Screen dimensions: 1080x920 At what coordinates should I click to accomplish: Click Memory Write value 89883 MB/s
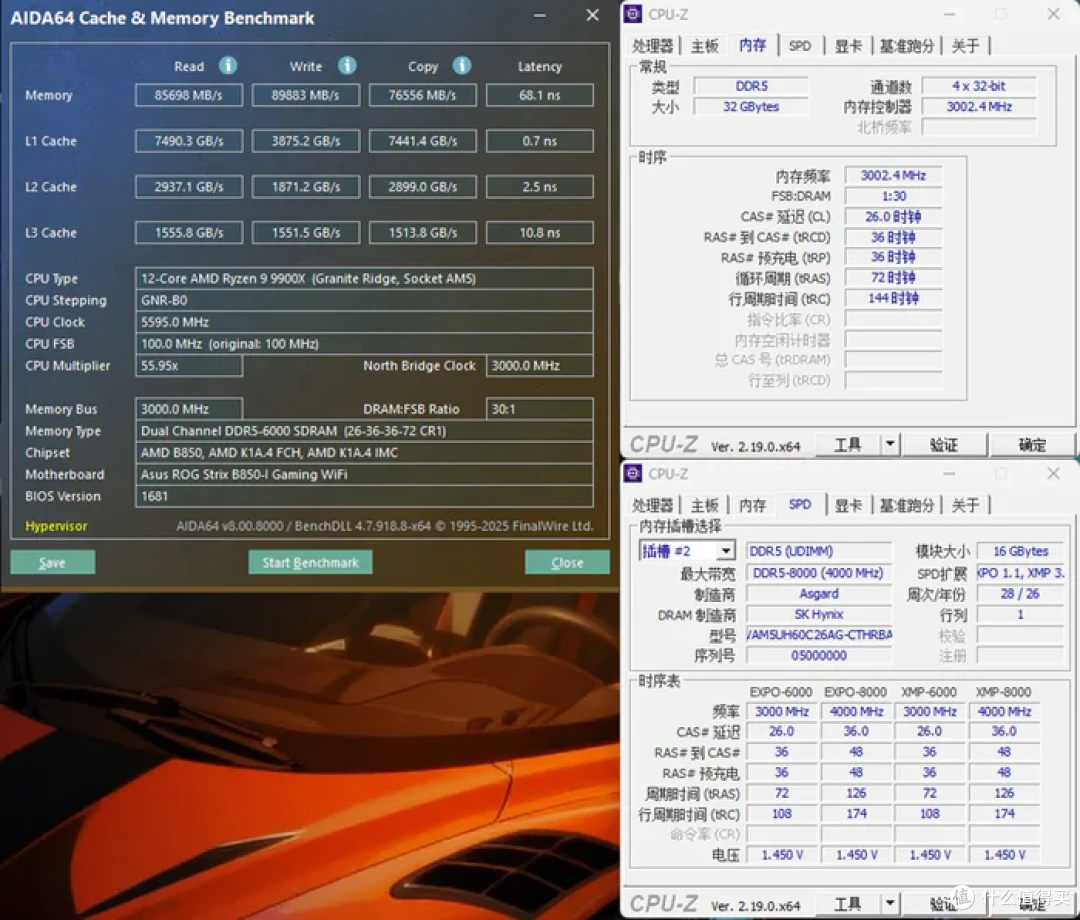click(x=306, y=95)
